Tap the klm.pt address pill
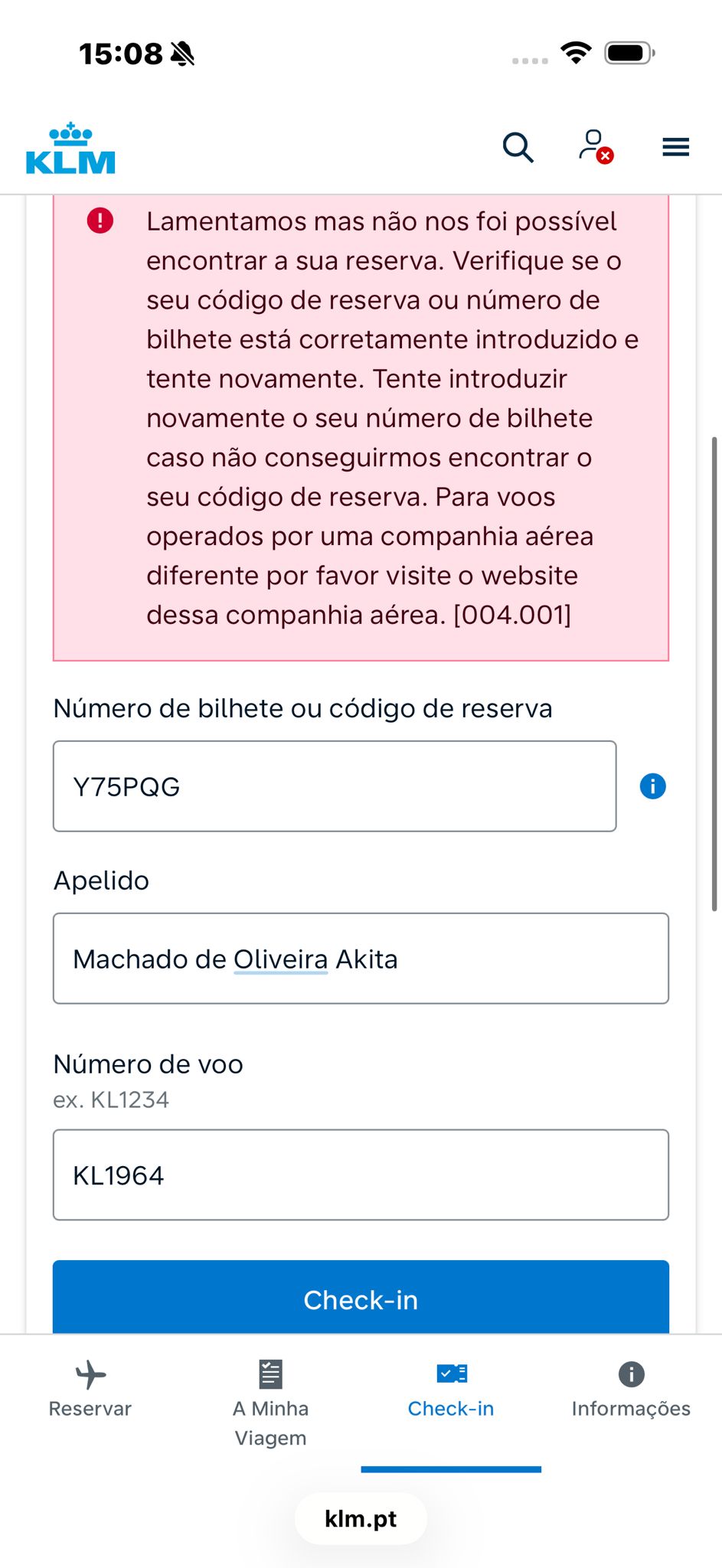 tap(361, 1519)
